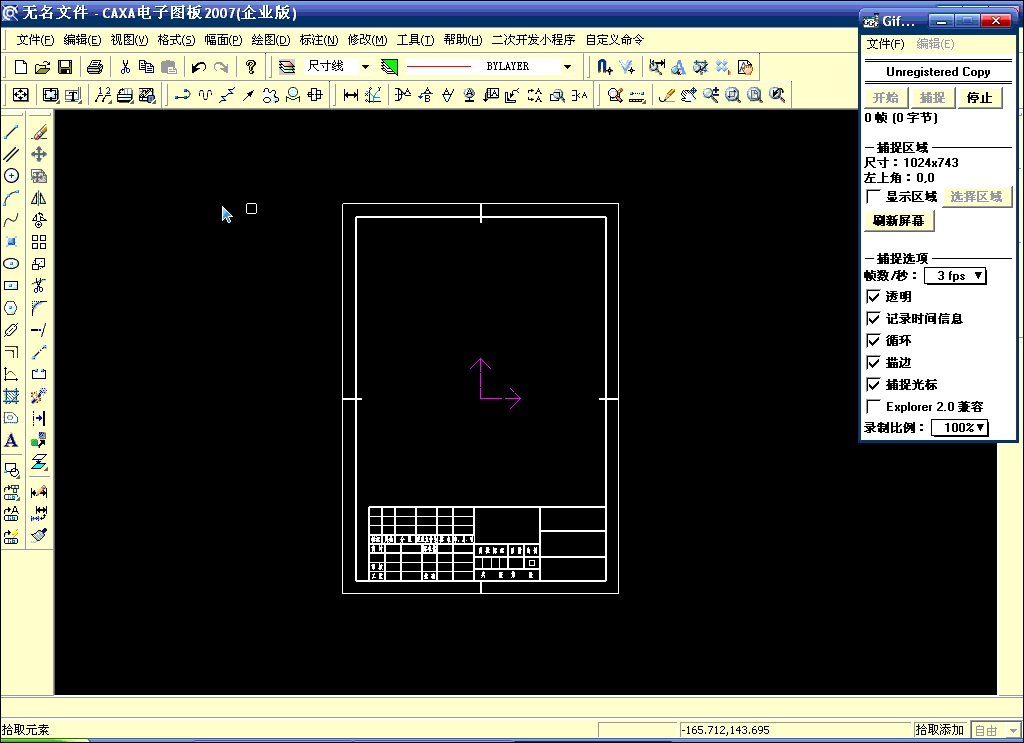Undo the last action
1024x743 pixels.
coord(199,67)
